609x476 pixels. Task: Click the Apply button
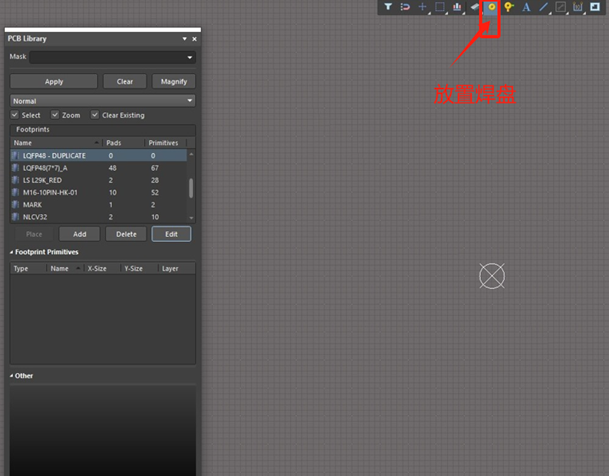54,81
